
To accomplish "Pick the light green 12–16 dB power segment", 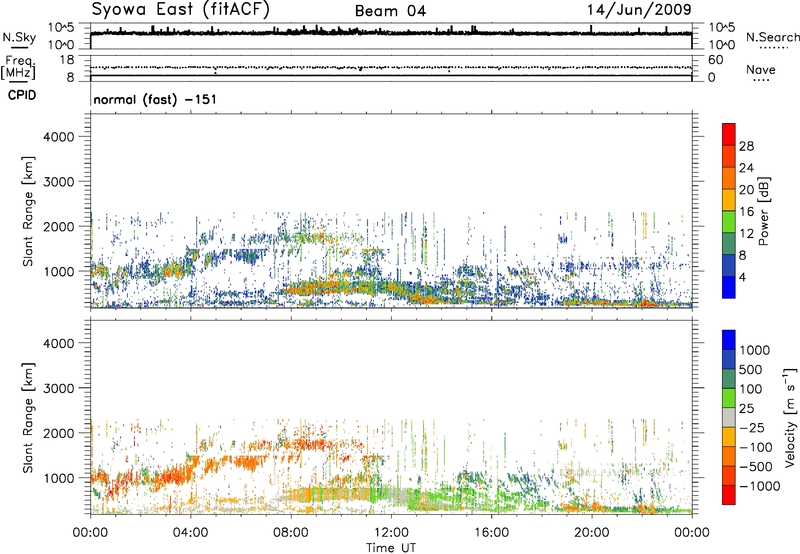I will (729, 222).
